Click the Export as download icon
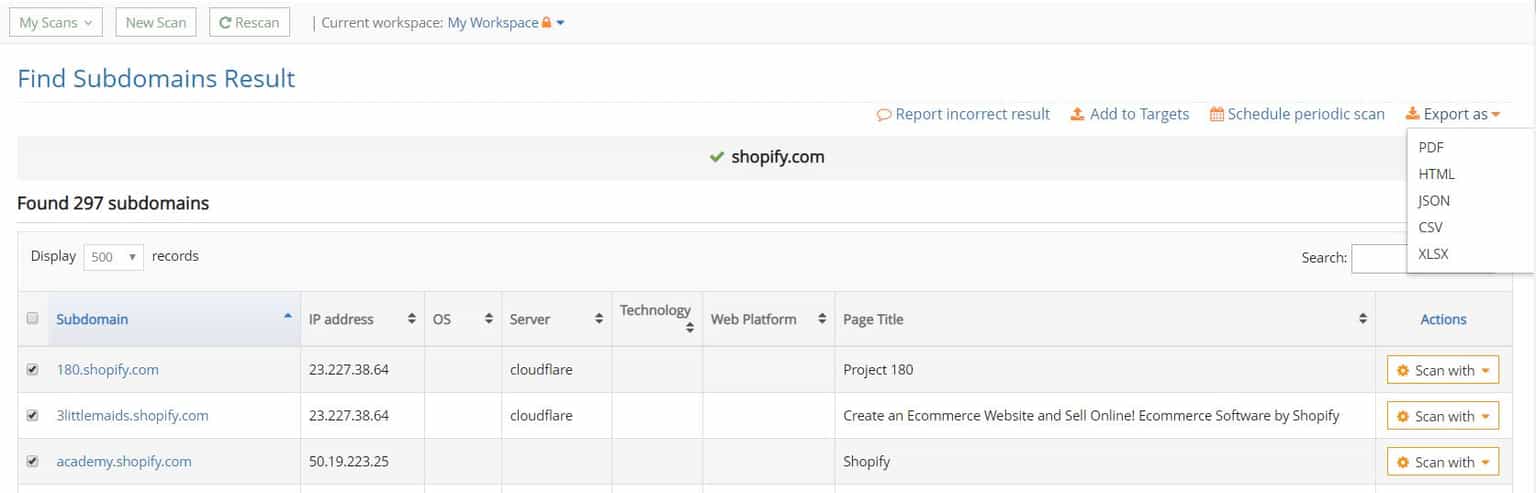The width and height of the screenshot is (1536, 493). click(x=1412, y=114)
